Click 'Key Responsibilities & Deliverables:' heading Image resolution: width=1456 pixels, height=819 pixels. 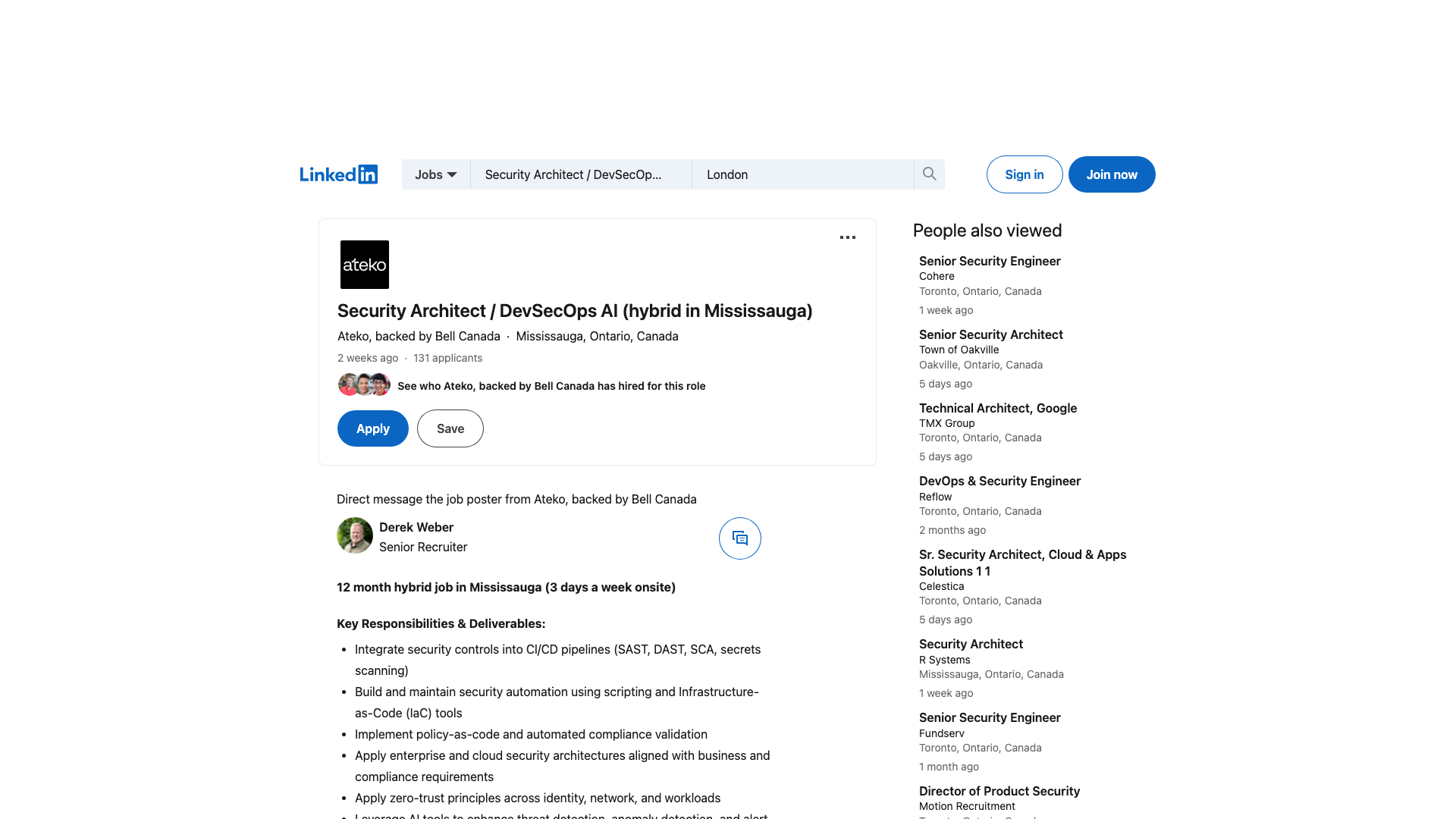pos(441,623)
